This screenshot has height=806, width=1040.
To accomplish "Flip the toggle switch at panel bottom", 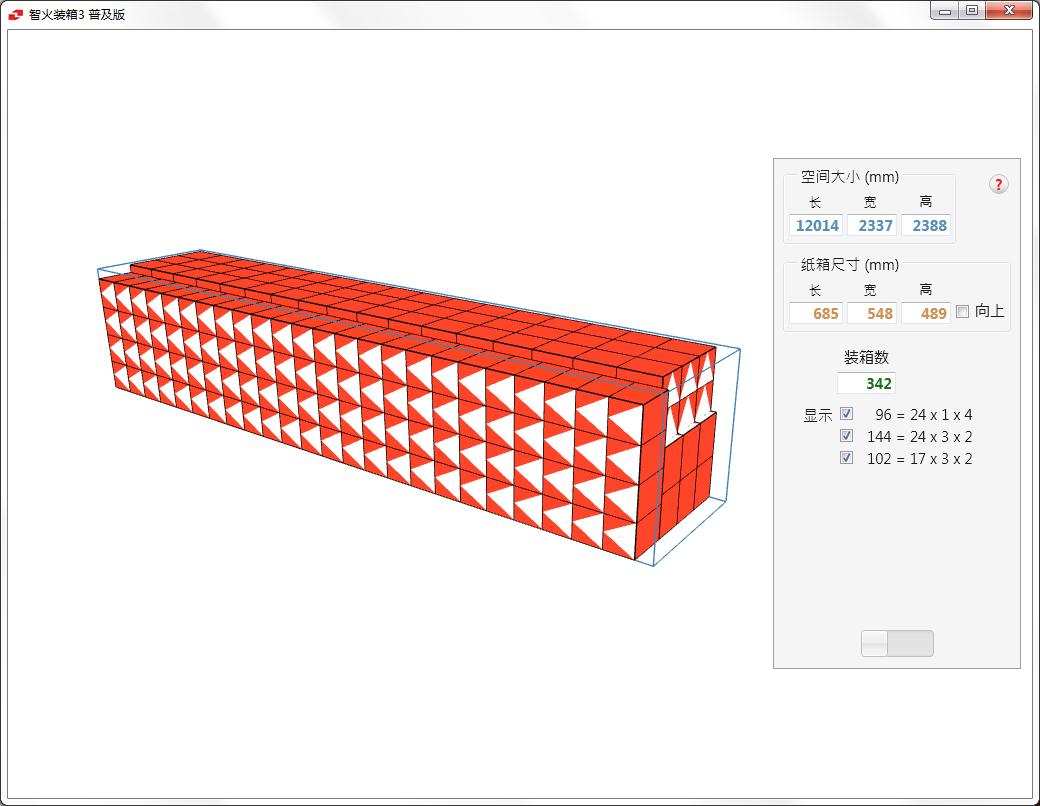I will tap(897, 643).
